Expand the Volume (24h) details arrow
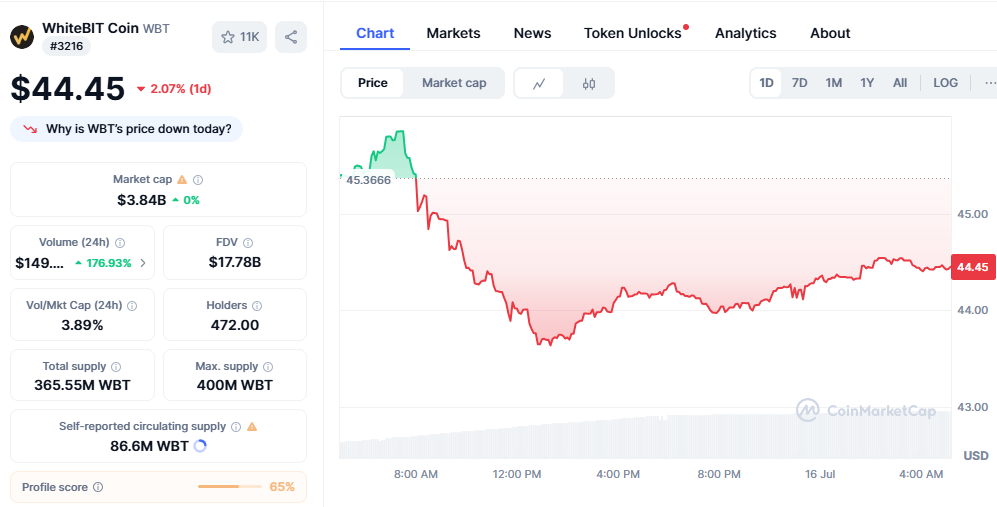 [x=142, y=263]
